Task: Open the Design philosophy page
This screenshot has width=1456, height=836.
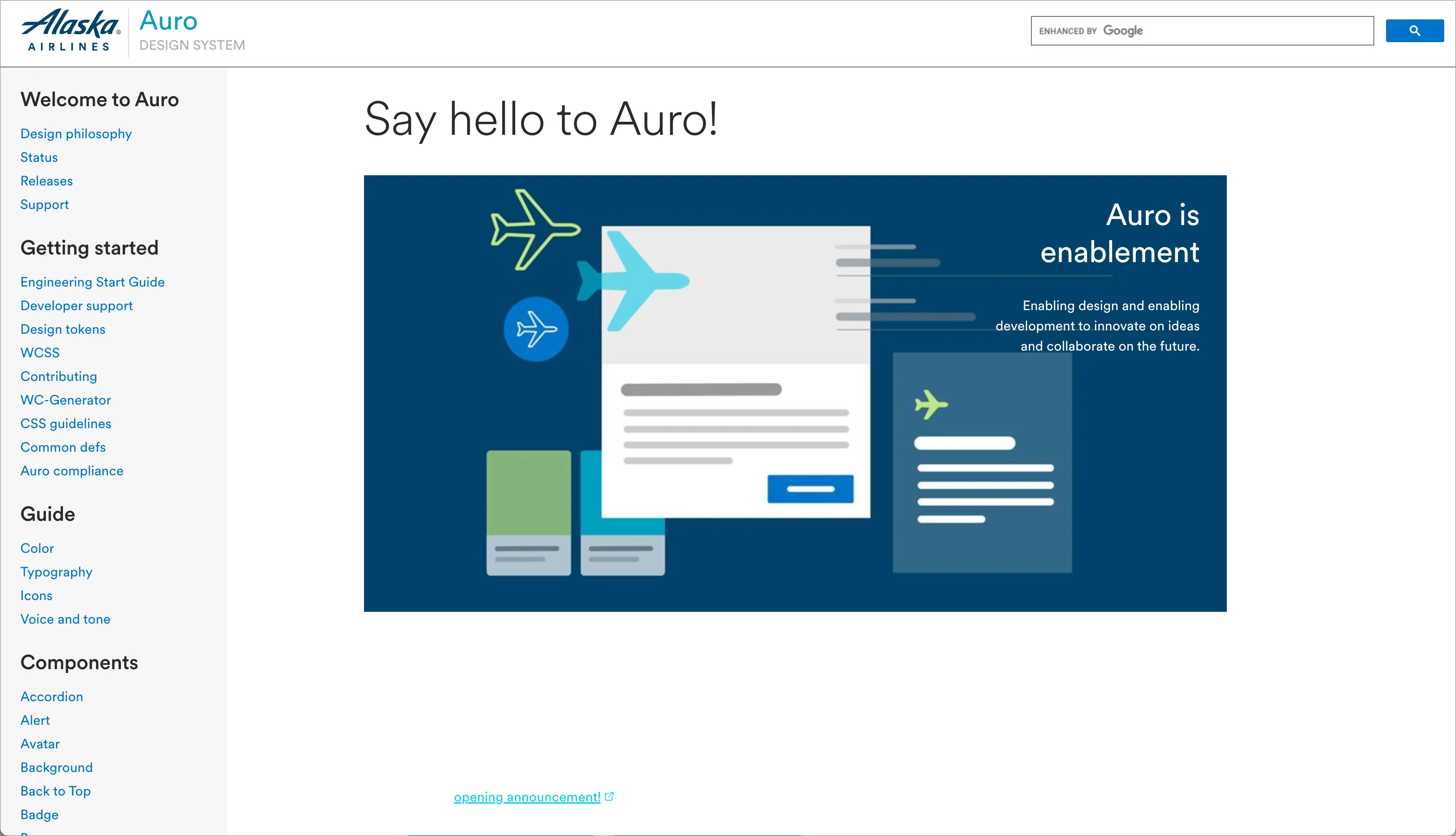Action: coord(76,134)
